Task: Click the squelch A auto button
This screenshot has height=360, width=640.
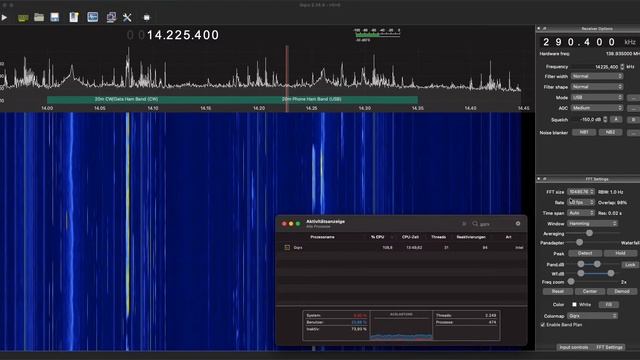Action: 616,120
